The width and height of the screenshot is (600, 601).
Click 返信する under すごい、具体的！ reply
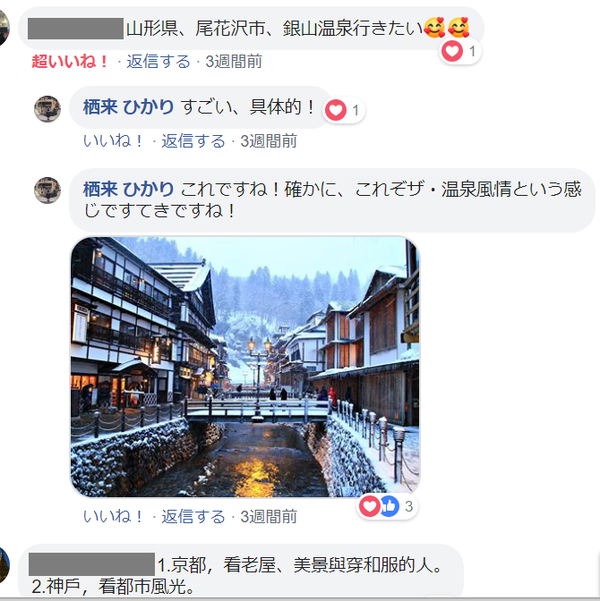pyautogui.click(x=193, y=141)
